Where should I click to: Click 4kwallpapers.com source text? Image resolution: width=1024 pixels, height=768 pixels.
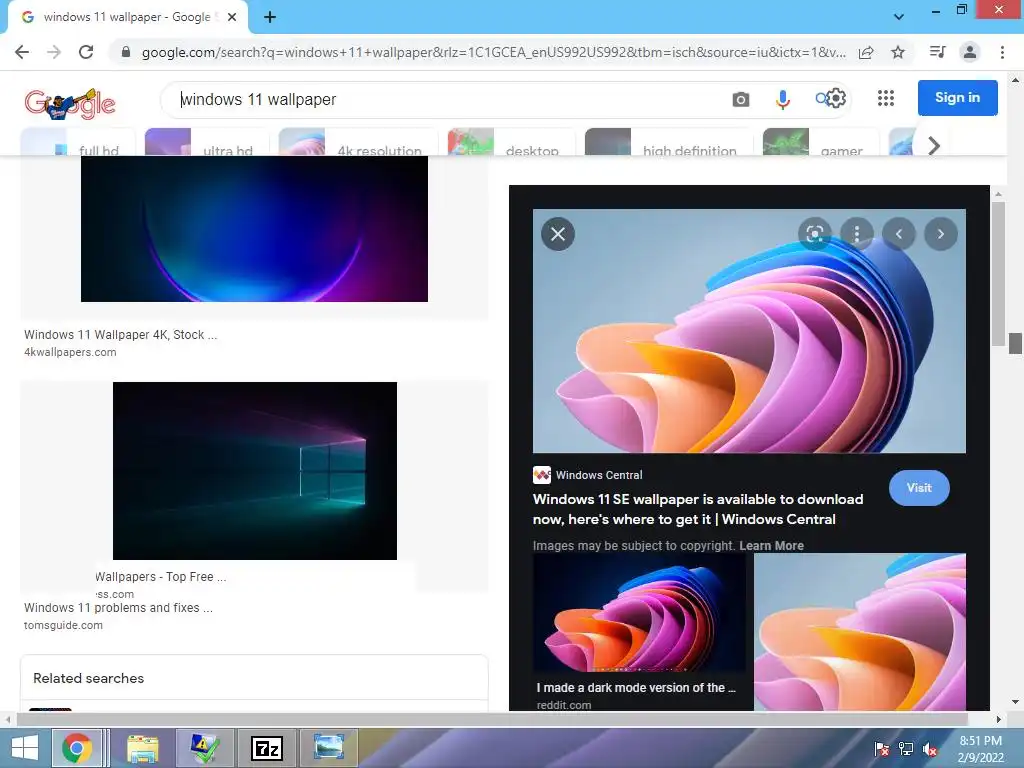point(71,352)
